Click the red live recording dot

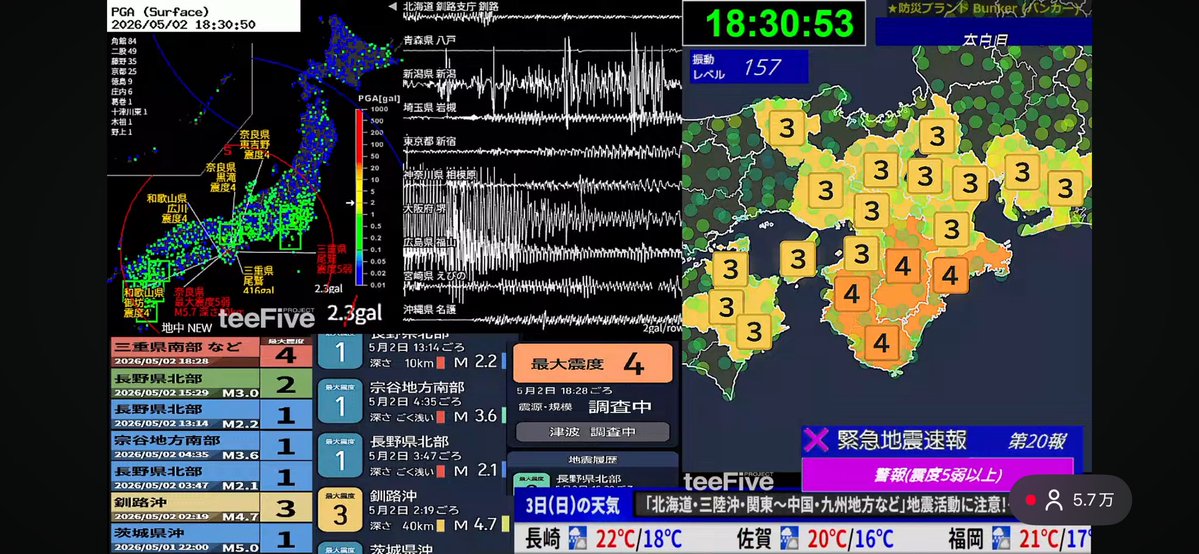(1030, 500)
